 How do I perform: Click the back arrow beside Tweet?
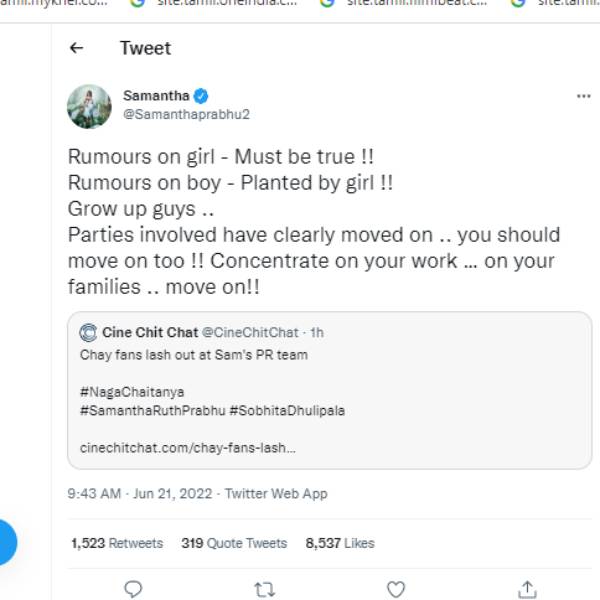click(x=77, y=48)
